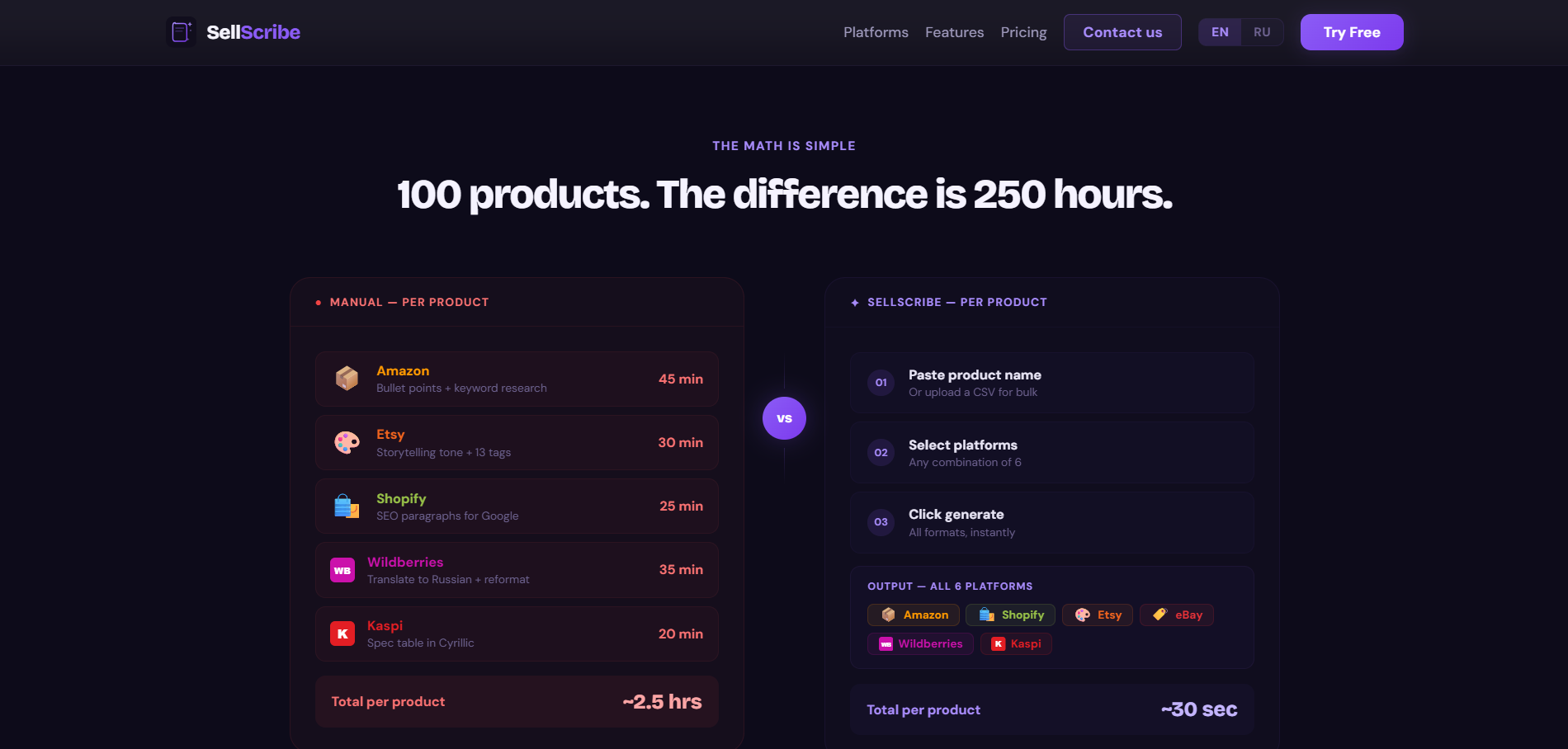Click the Etsy palette icon in manual list
Image resolution: width=1568 pixels, height=749 pixels.
pyautogui.click(x=347, y=443)
